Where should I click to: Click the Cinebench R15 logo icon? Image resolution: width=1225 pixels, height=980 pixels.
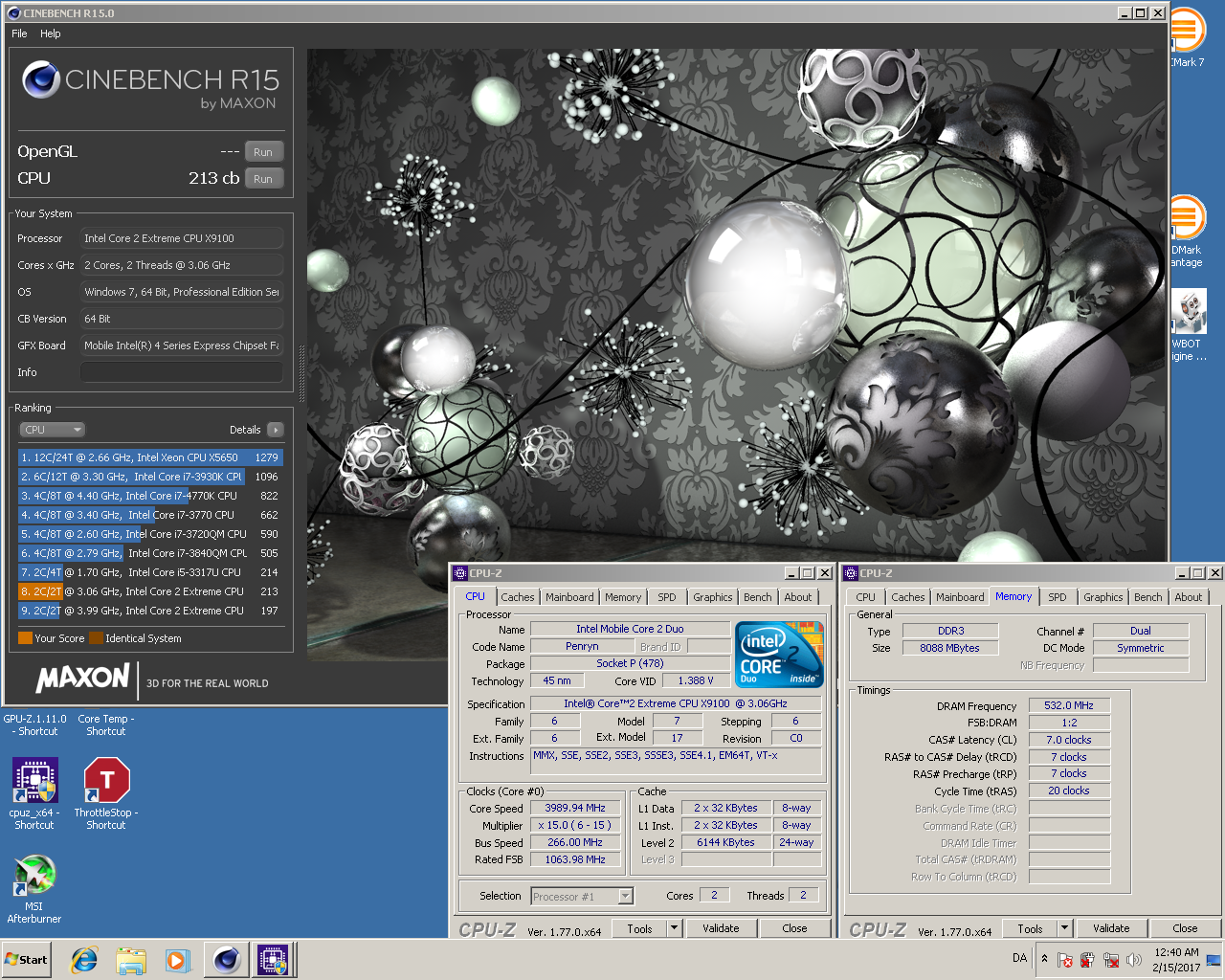point(41,80)
